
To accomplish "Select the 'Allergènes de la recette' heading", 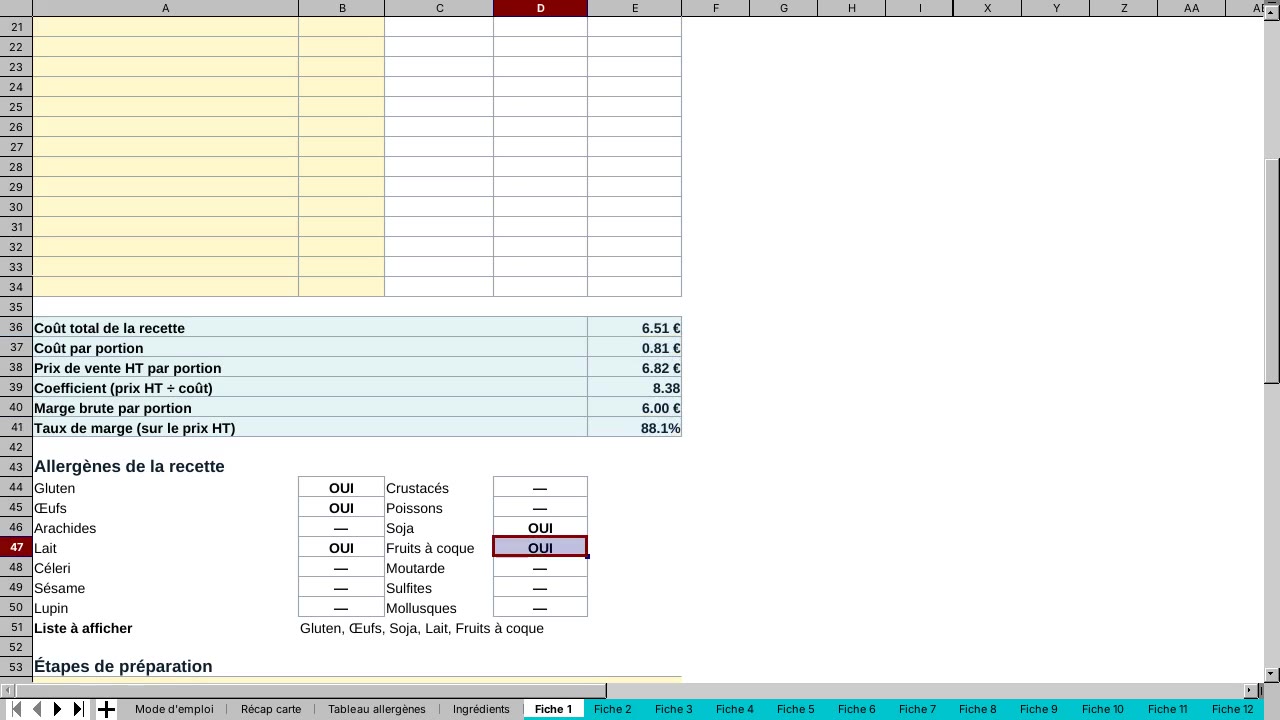I will coord(129,467).
